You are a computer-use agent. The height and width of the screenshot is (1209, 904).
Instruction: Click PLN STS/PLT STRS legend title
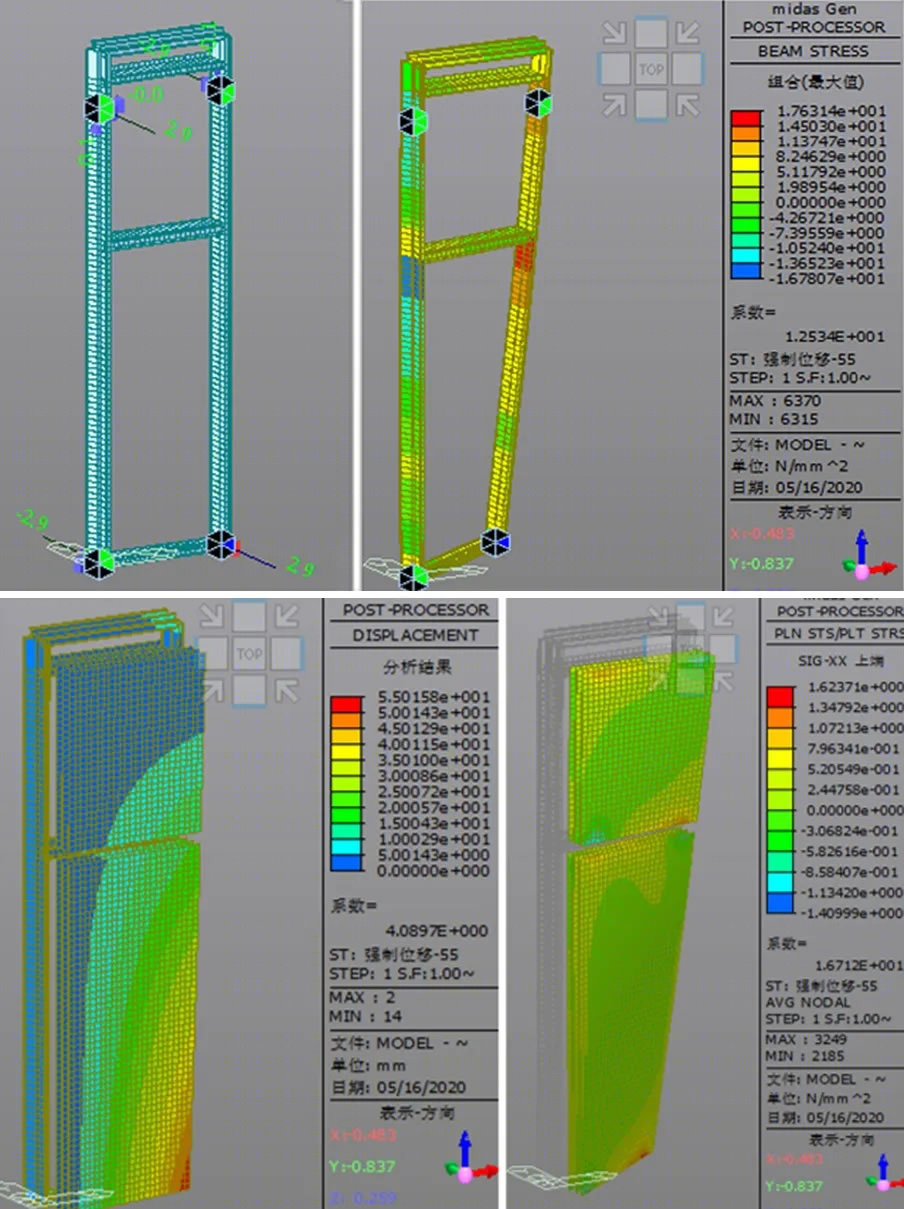841,633
